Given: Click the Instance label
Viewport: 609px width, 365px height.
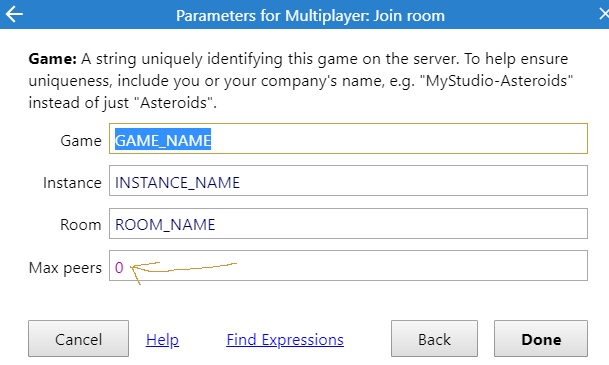Looking at the screenshot, I should click(x=72, y=182).
